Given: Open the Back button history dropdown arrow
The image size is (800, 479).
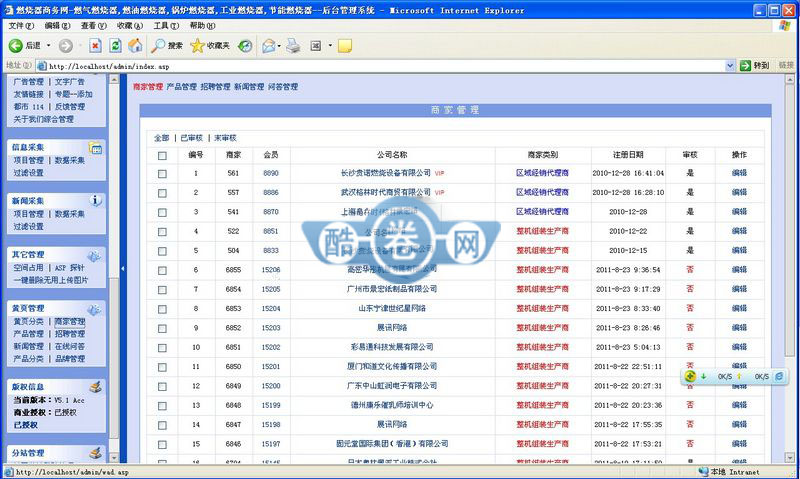Looking at the screenshot, I should (48, 46).
